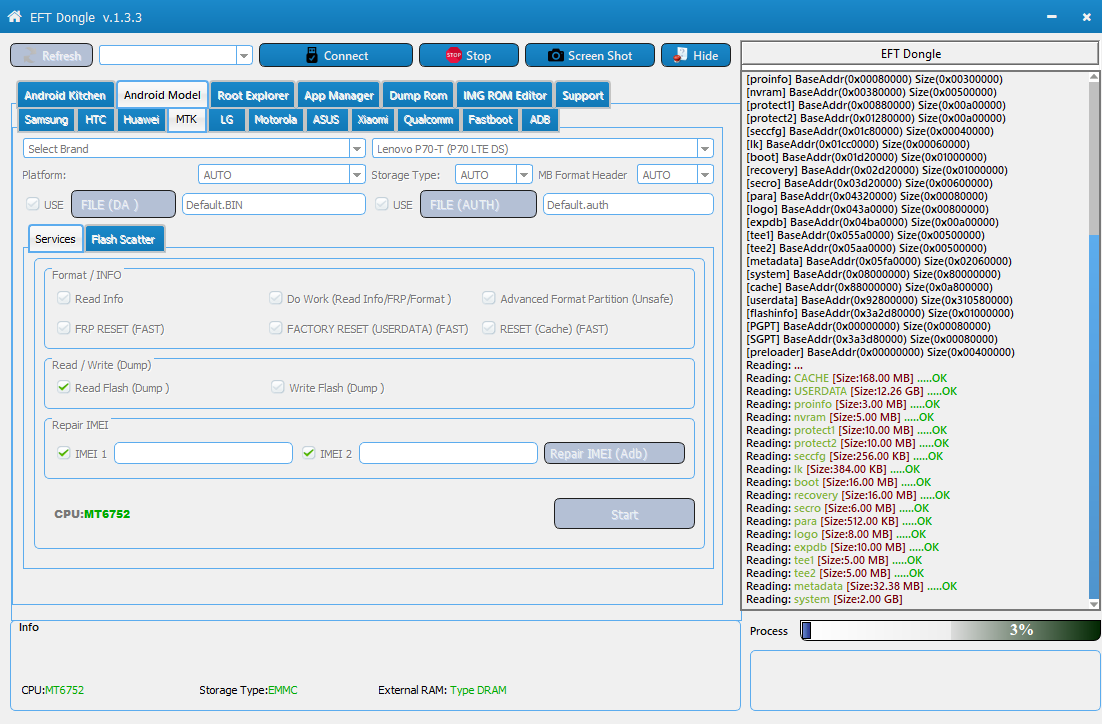The height and width of the screenshot is (724, 1102).
Task: Select the Motorola tab
Action: click(276, 119)
